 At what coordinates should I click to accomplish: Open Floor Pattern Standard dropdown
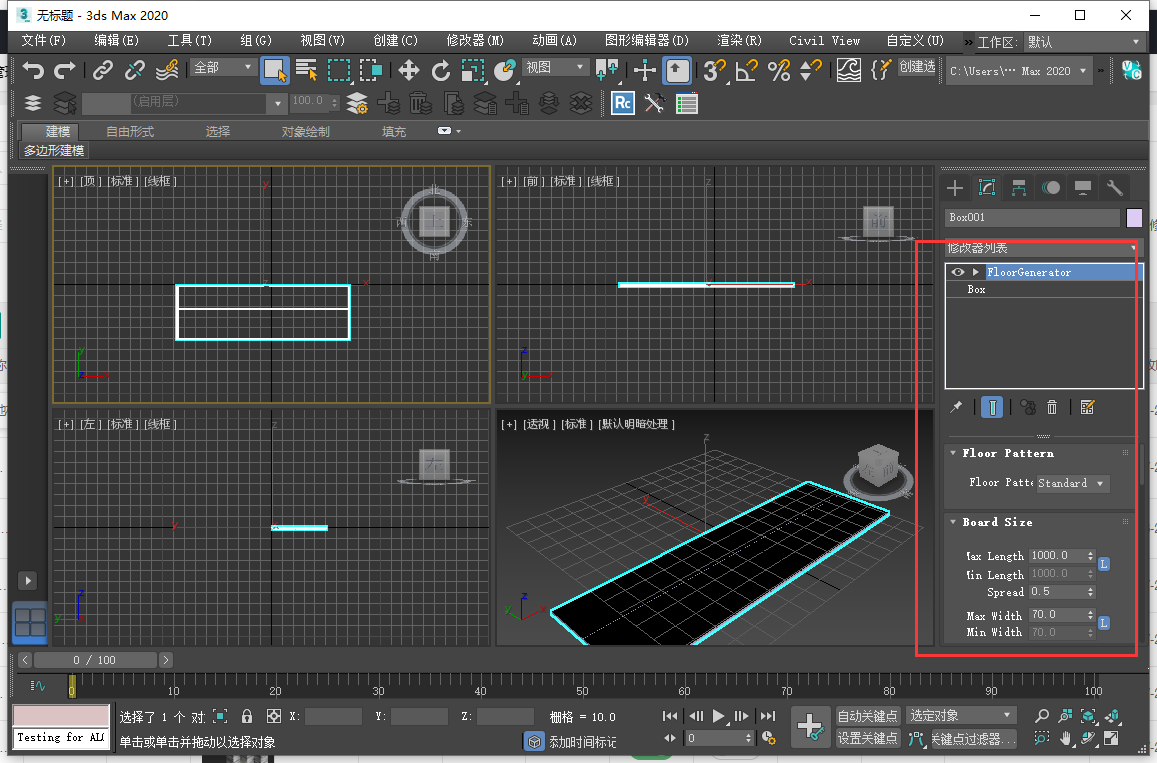pos(1073,483)
